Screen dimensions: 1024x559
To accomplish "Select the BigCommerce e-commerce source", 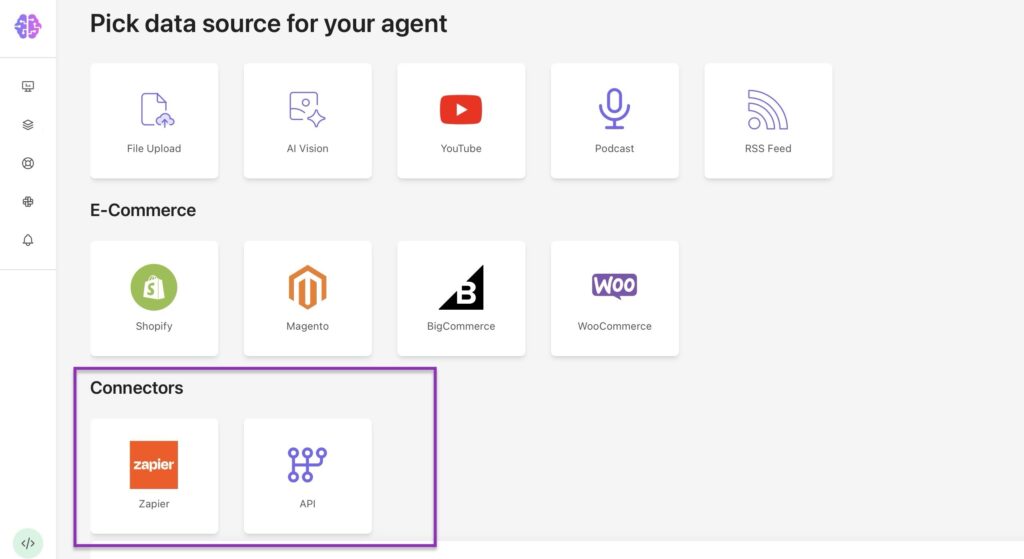I will [x=461, y=298].
